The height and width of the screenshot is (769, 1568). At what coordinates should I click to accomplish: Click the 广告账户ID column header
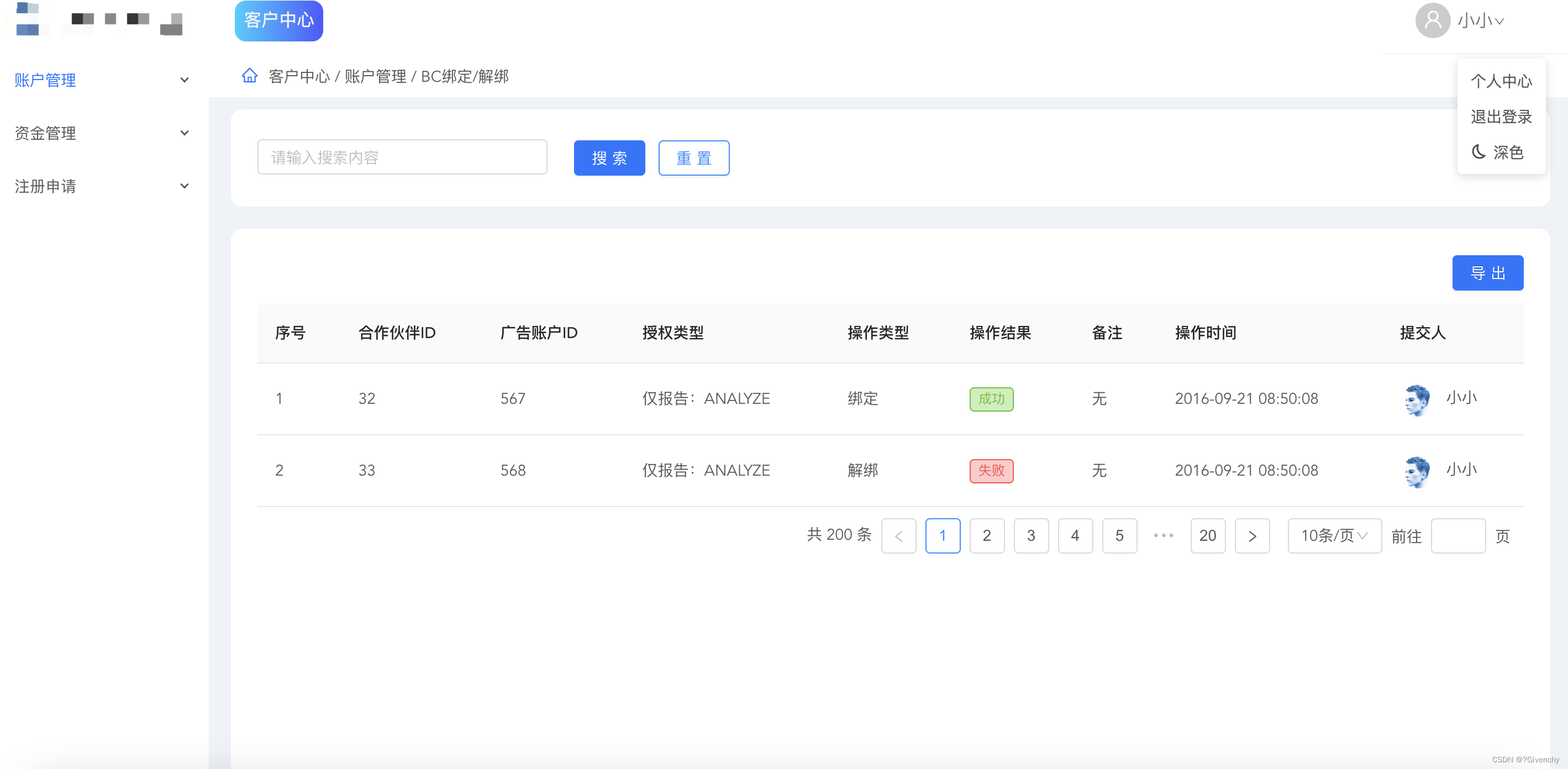[x=539, y=333]
